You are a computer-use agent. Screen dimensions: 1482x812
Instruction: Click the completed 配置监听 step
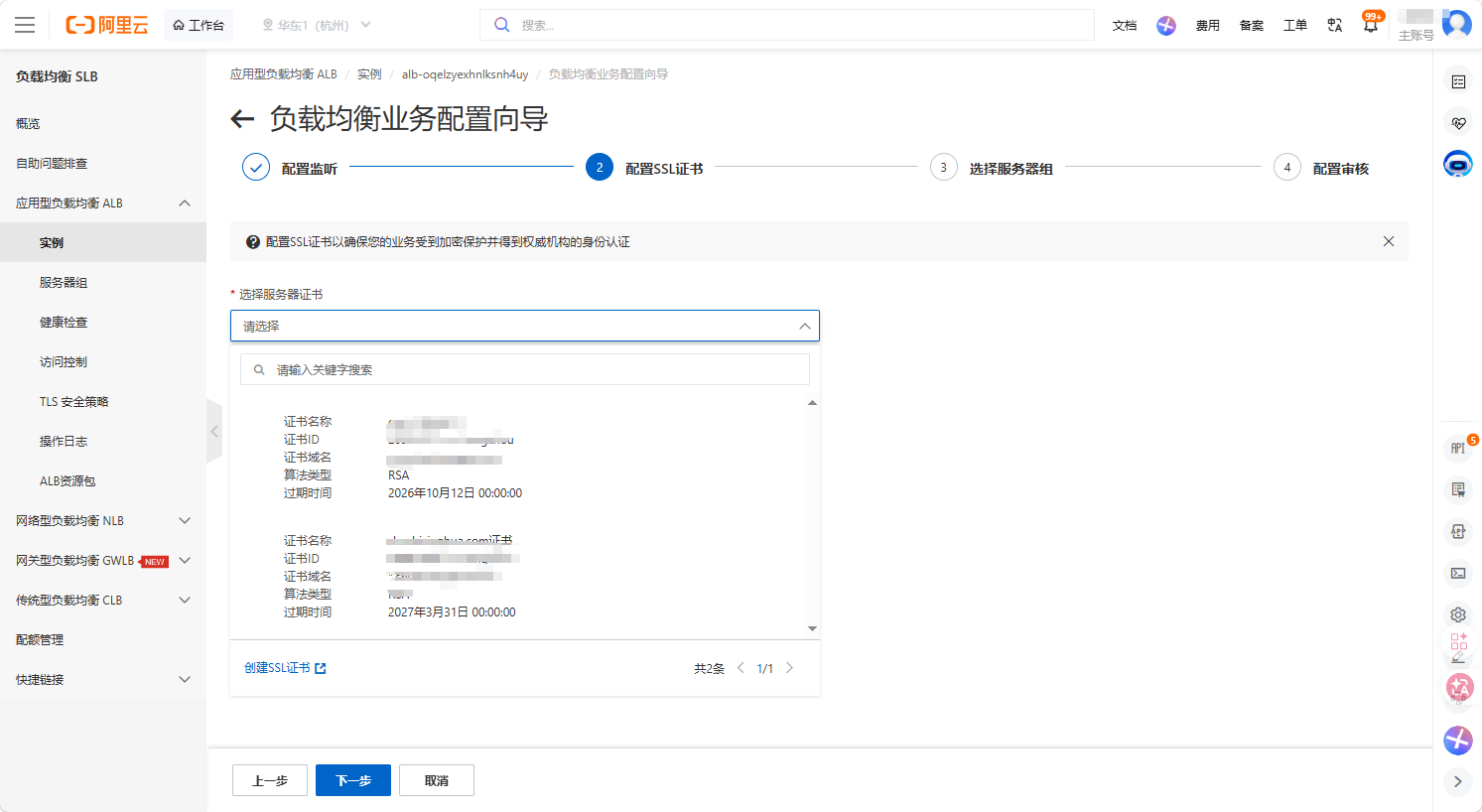(290, 168)
